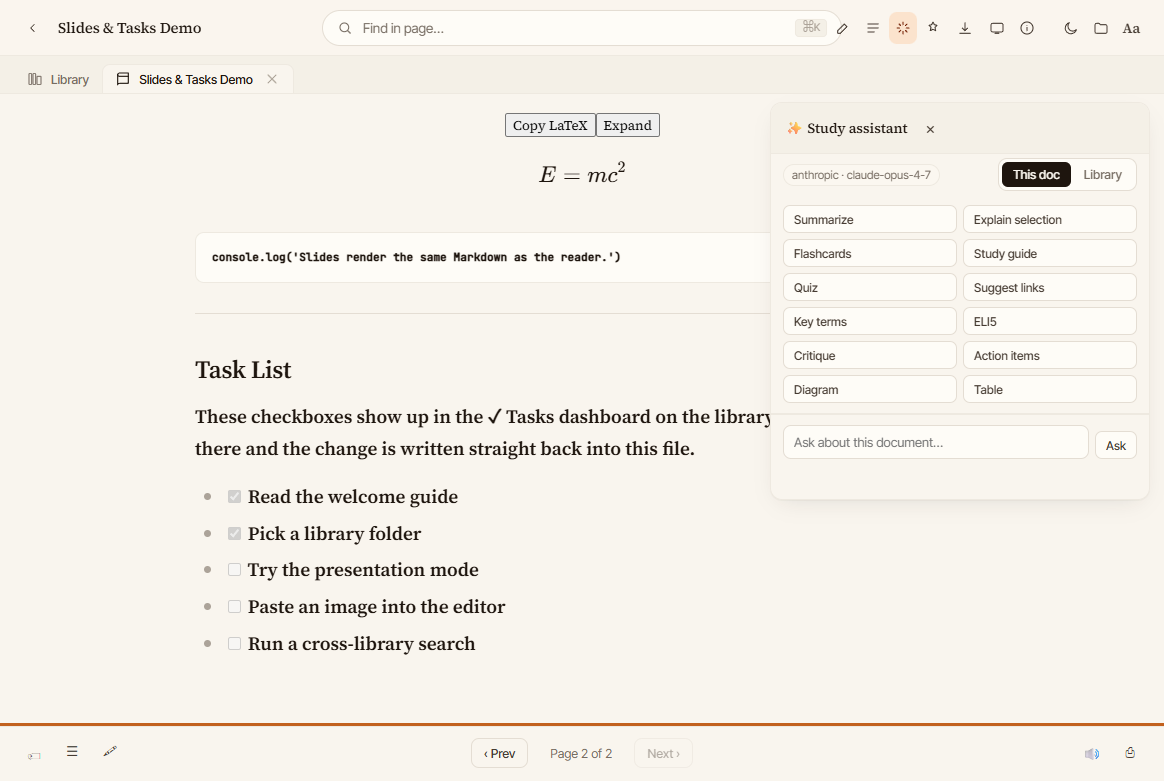The width and height of the screenshot is (1164, 781).
Task: Go to previous page with Prev
Action: click(499, 754)
